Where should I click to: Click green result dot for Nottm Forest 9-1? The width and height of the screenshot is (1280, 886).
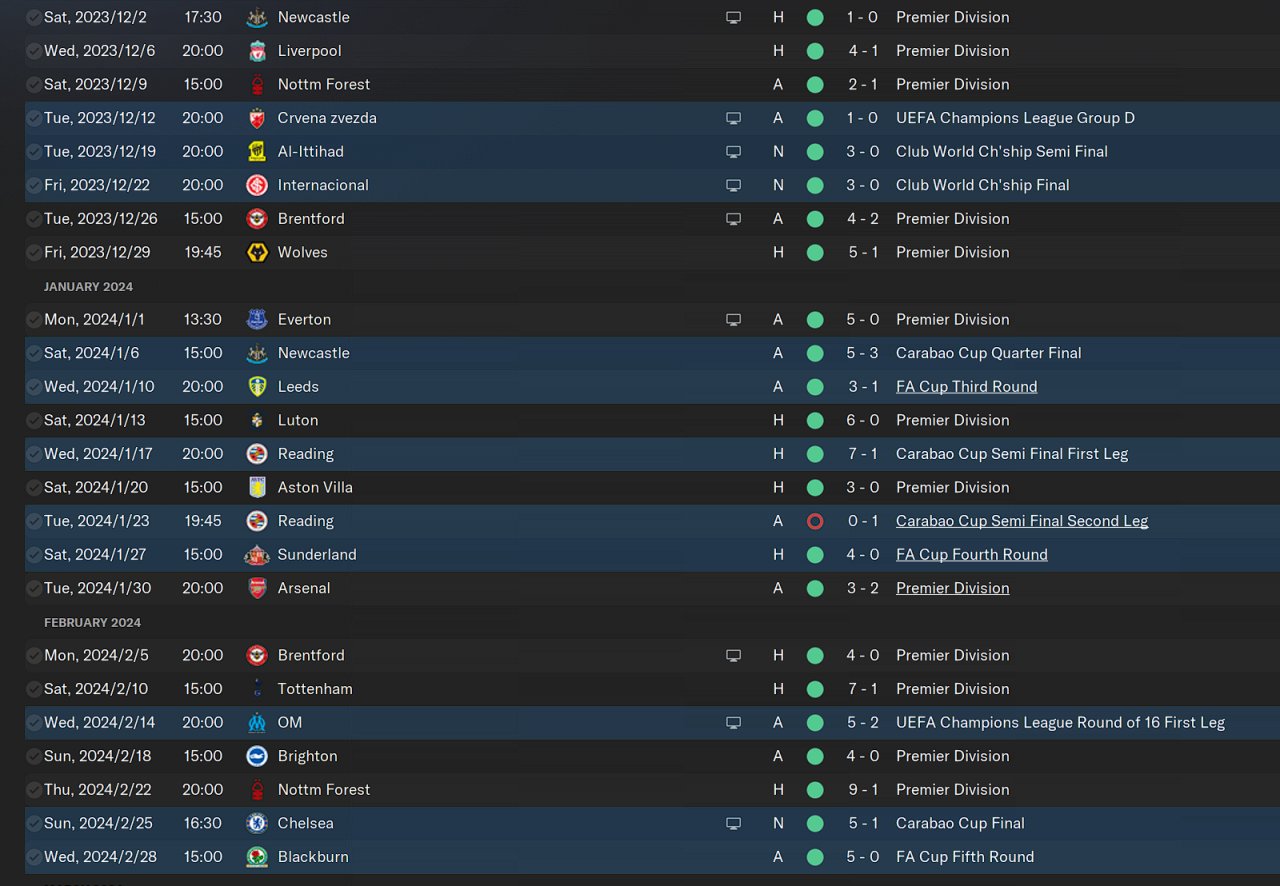click(x=815, y=790)
